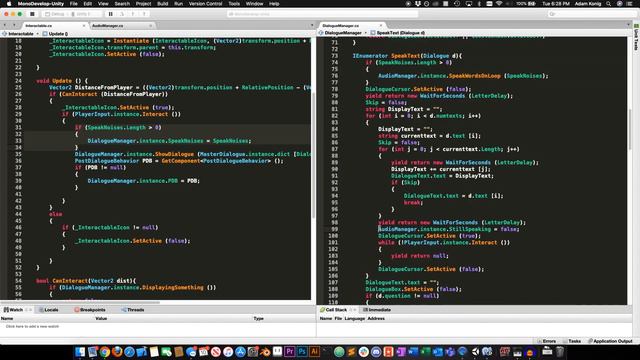Open Safari from the dock

pos(129,351)
